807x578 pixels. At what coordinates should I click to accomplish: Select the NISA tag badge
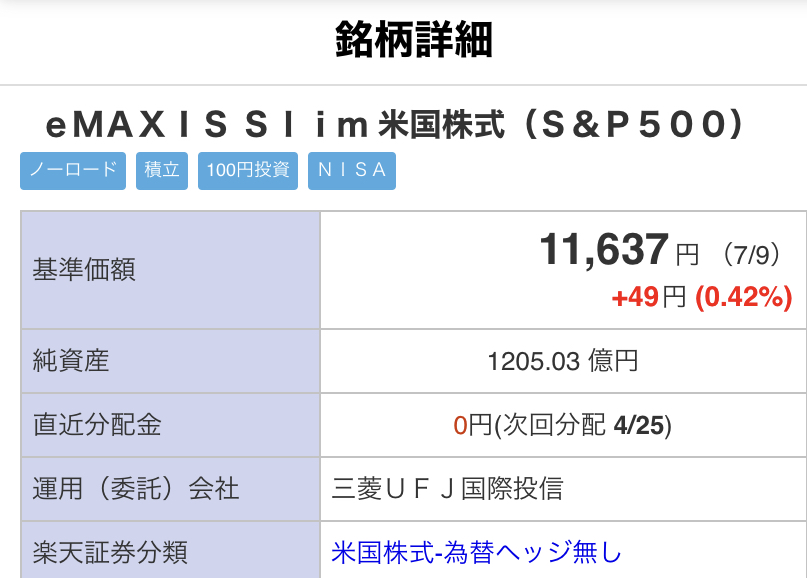click(352, 171)
